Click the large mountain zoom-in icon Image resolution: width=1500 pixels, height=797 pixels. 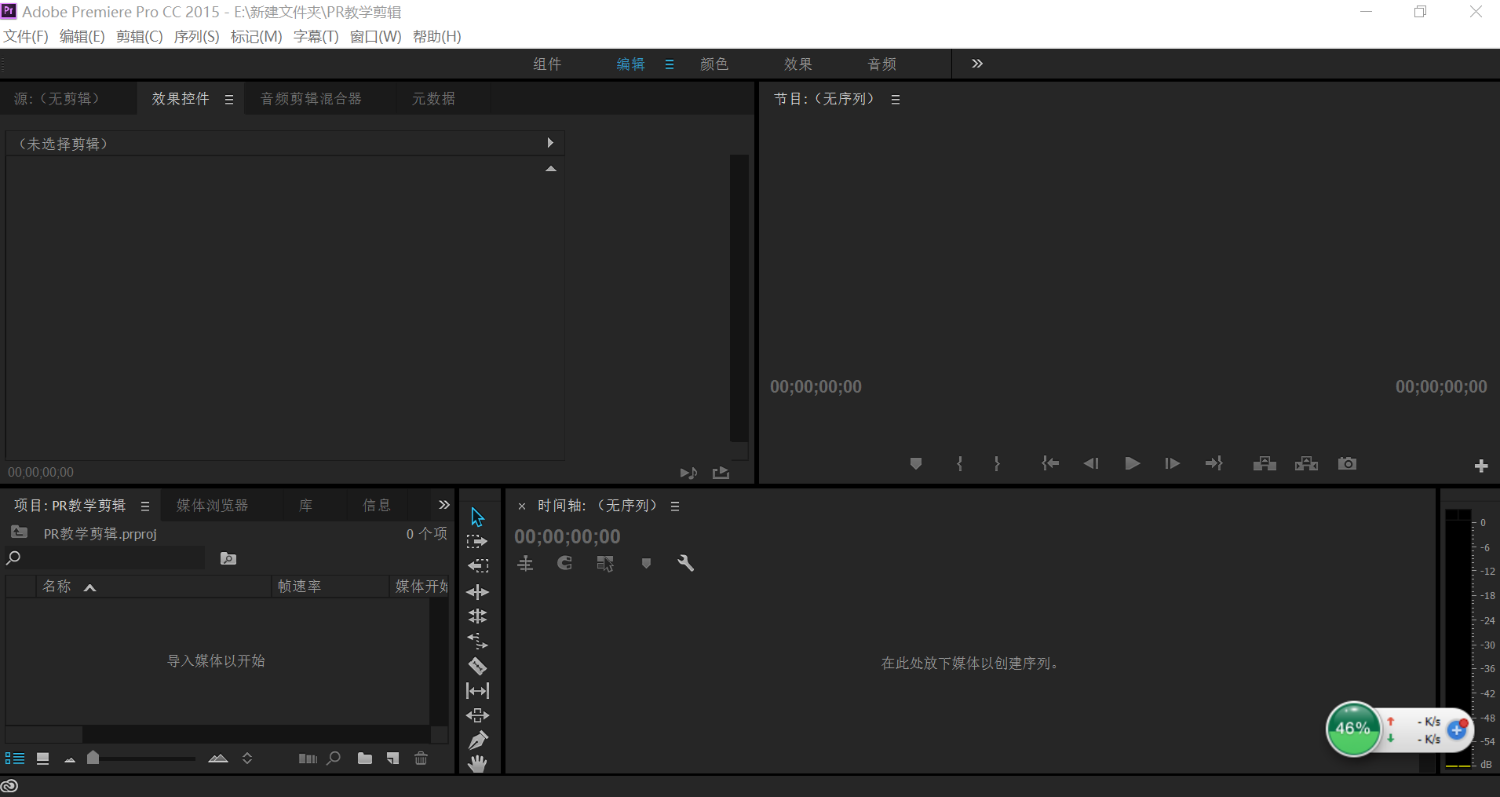coord(218,759)
